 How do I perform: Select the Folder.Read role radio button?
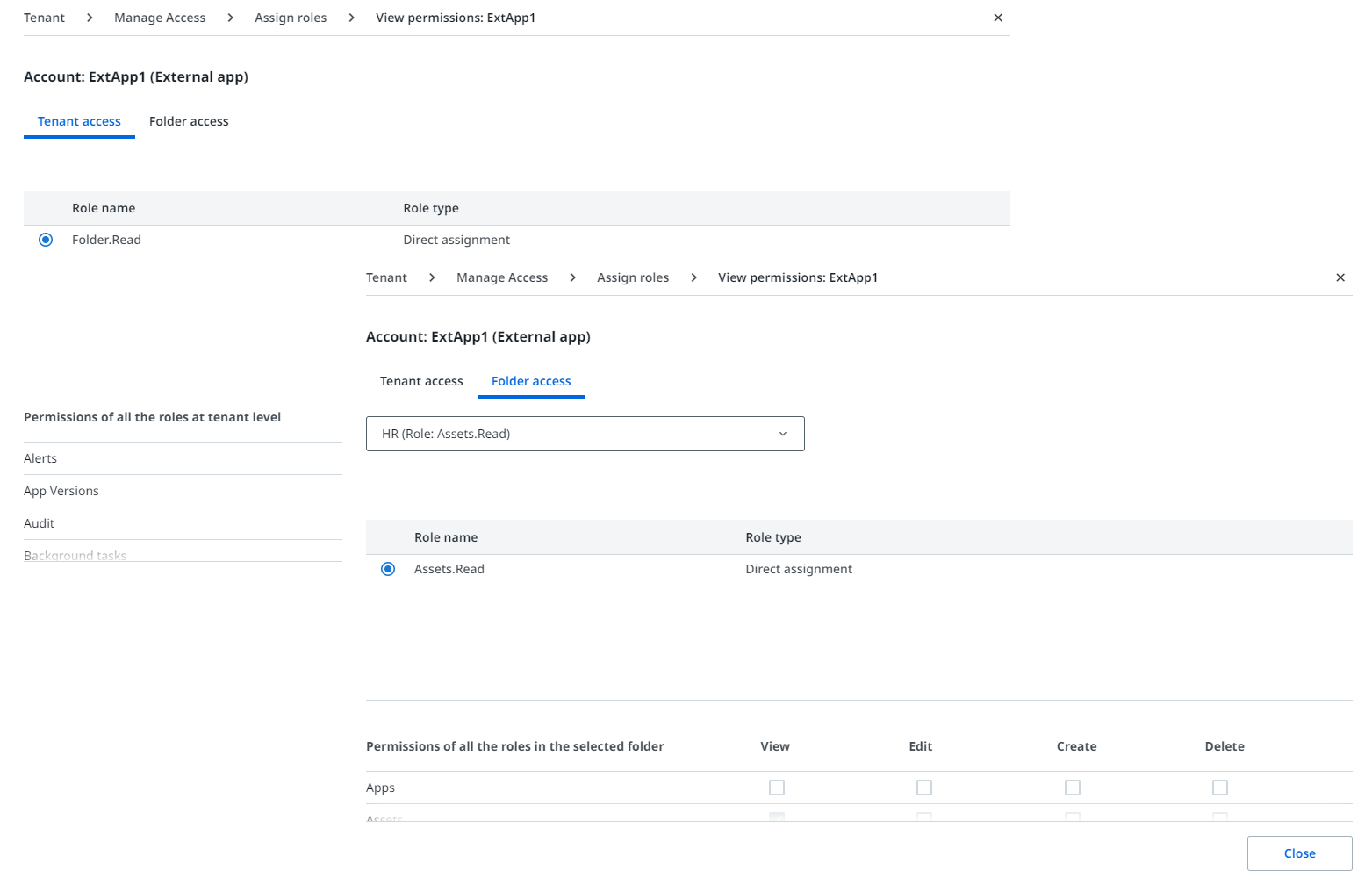[46, 240]
